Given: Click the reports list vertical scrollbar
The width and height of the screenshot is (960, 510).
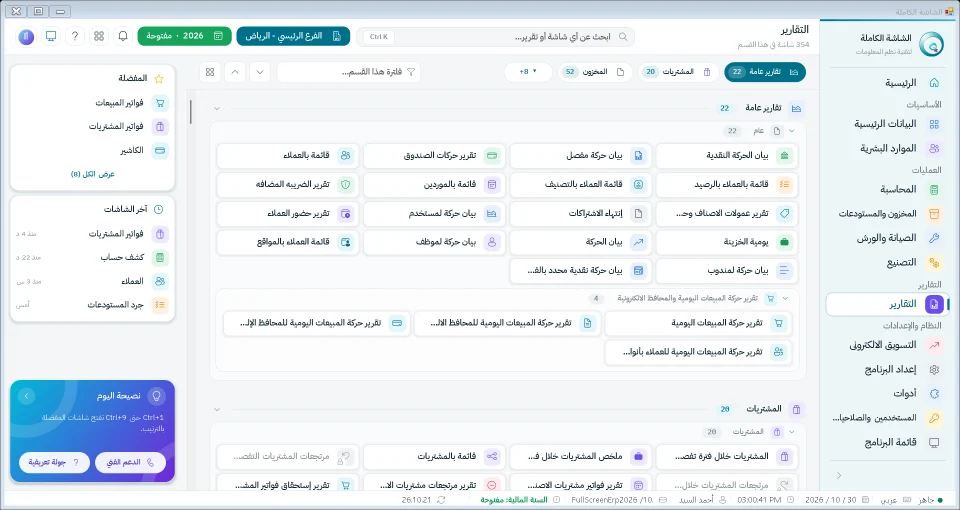Looking at the screenshot, I should (x=191, y=112).
